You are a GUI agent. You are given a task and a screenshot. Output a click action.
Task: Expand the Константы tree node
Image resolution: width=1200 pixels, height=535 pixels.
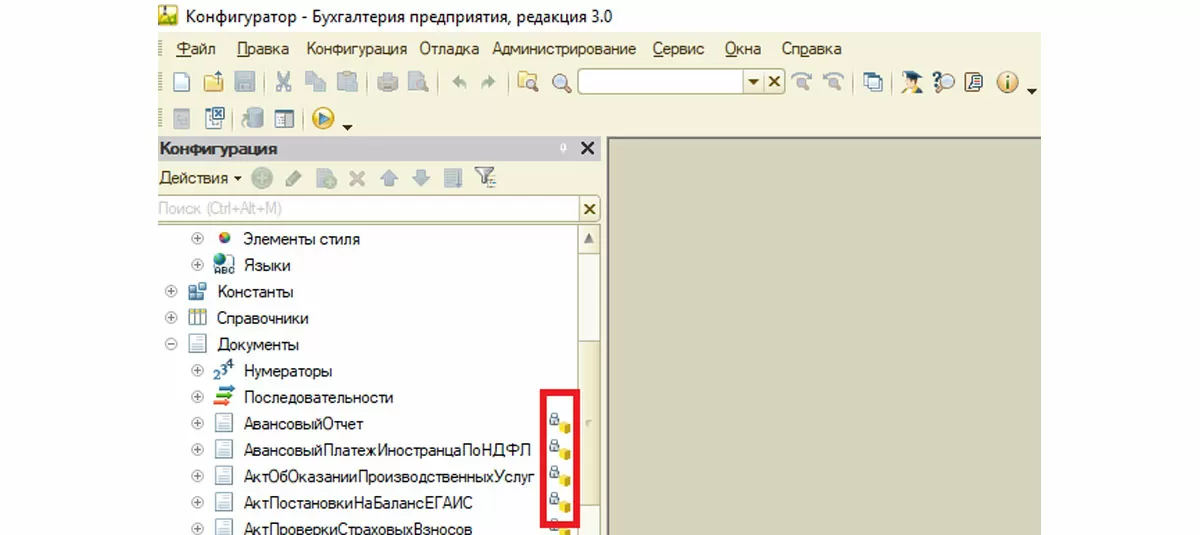pos(171,292)
